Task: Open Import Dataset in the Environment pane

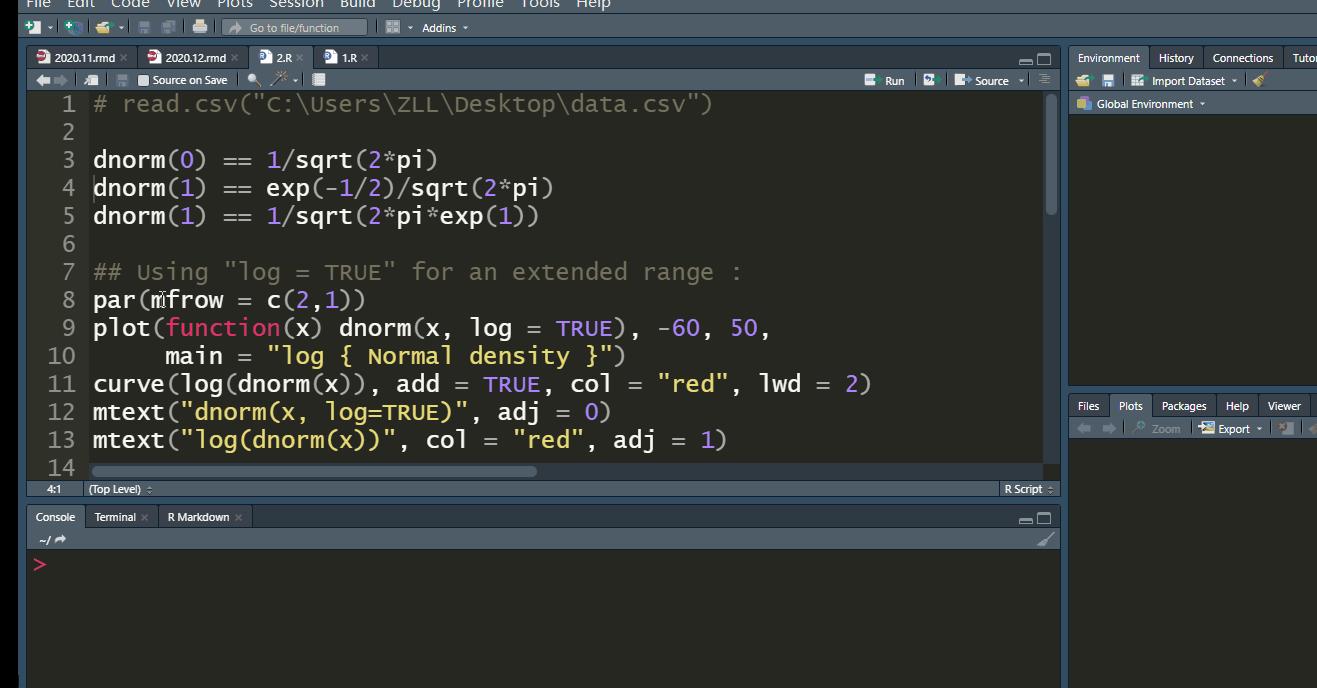Action: [x=1186, y=80]
